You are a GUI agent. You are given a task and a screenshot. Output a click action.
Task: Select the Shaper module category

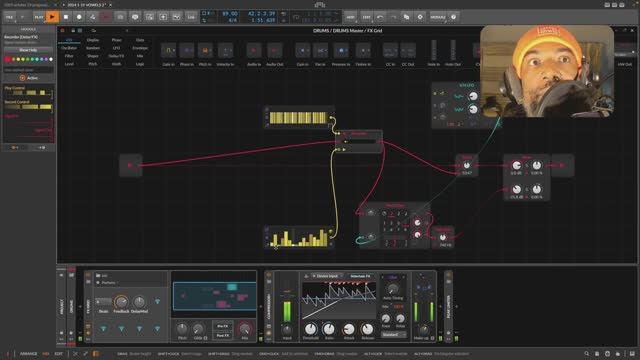[x=93, y=56]
